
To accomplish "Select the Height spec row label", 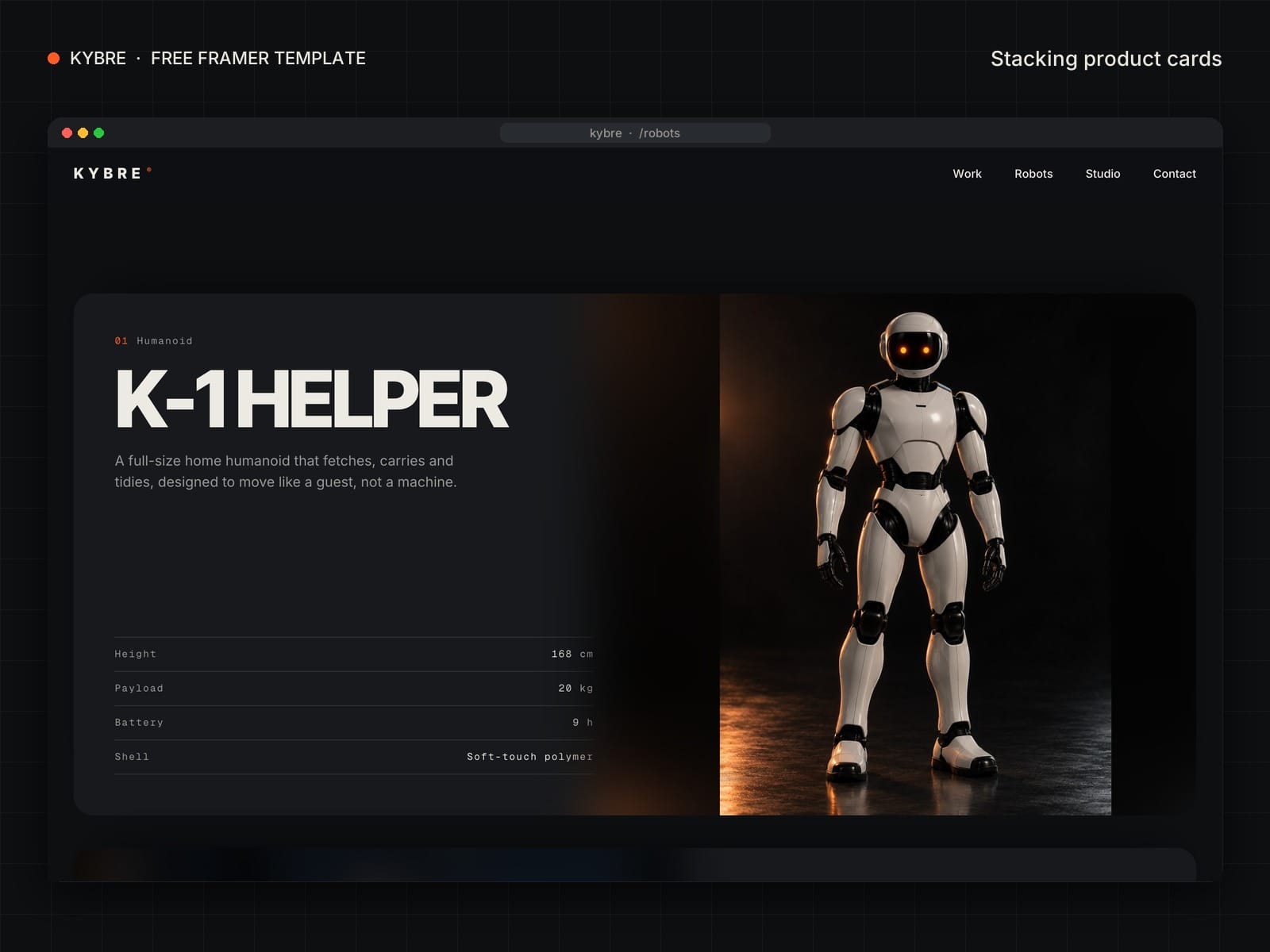I will click(136, 654).
